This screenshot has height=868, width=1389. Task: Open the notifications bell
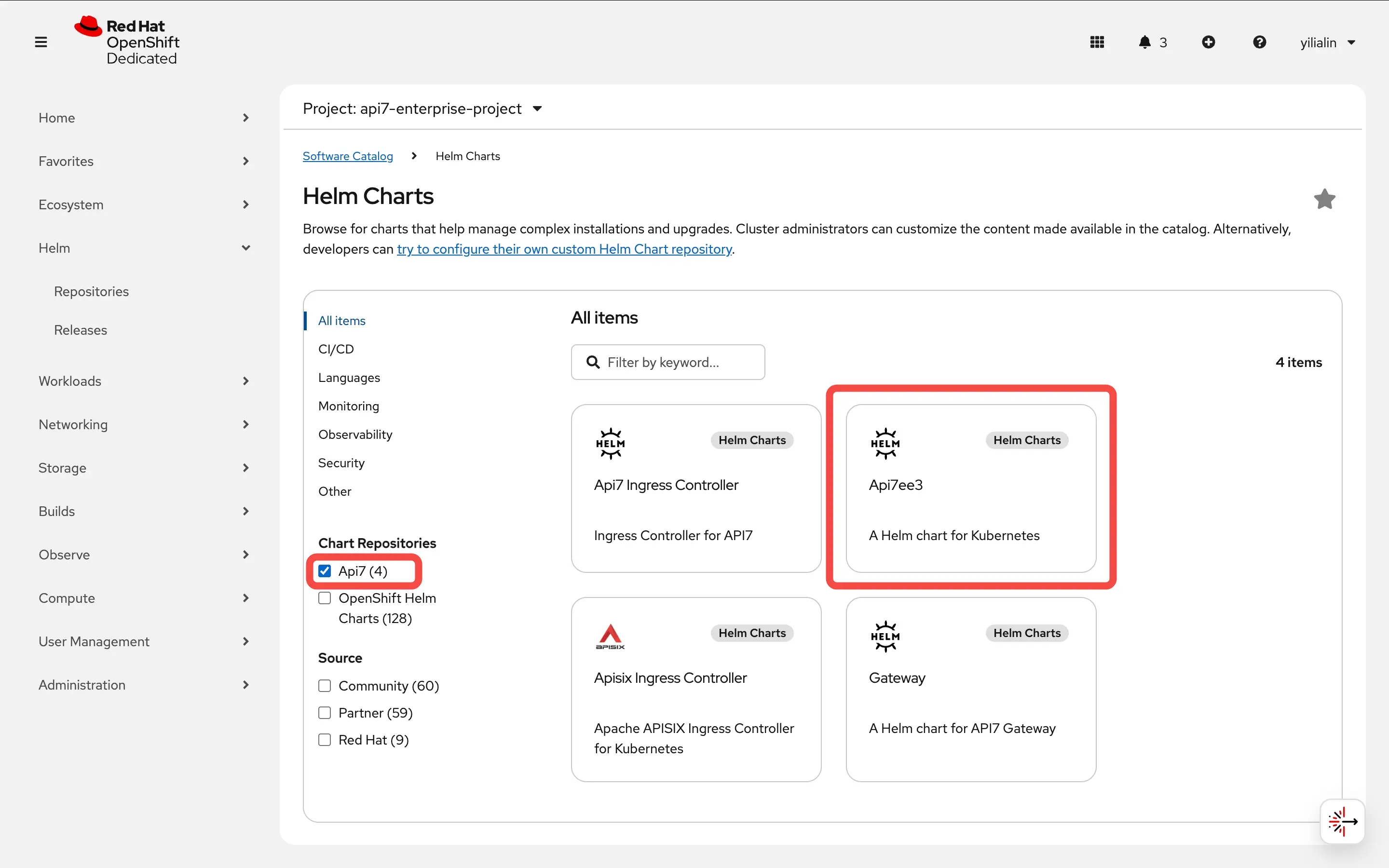[1144, 42]
